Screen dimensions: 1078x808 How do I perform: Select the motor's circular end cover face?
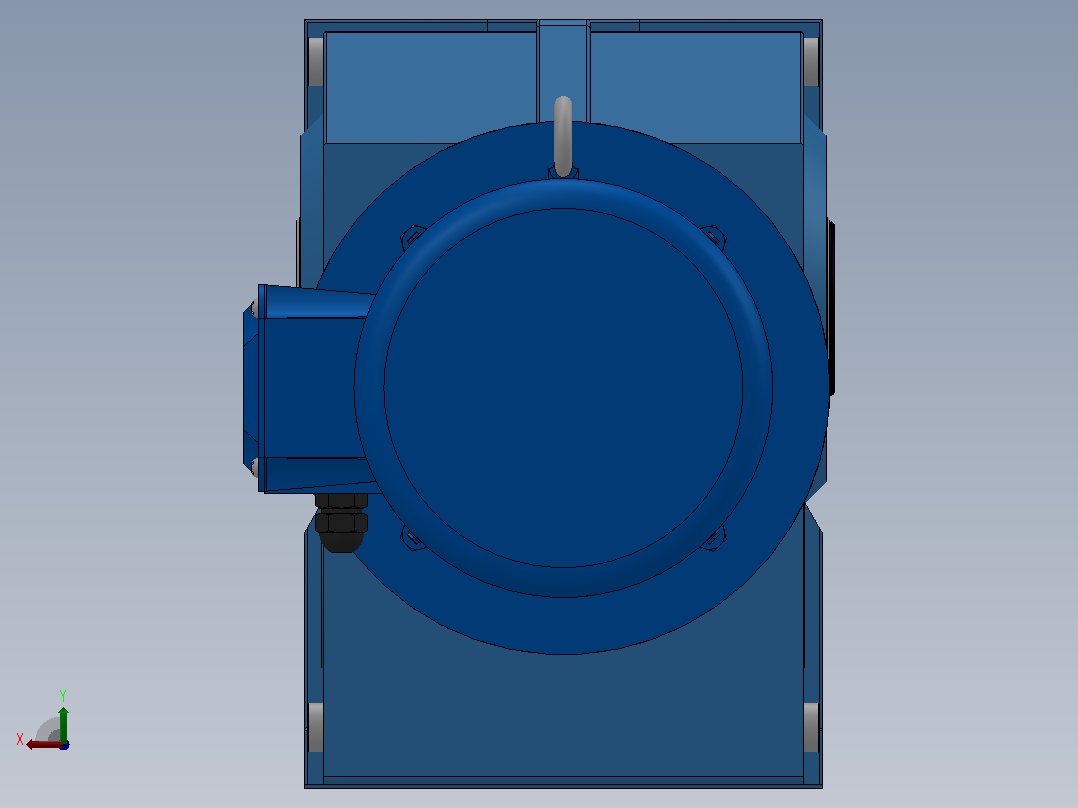coord(563,388)
